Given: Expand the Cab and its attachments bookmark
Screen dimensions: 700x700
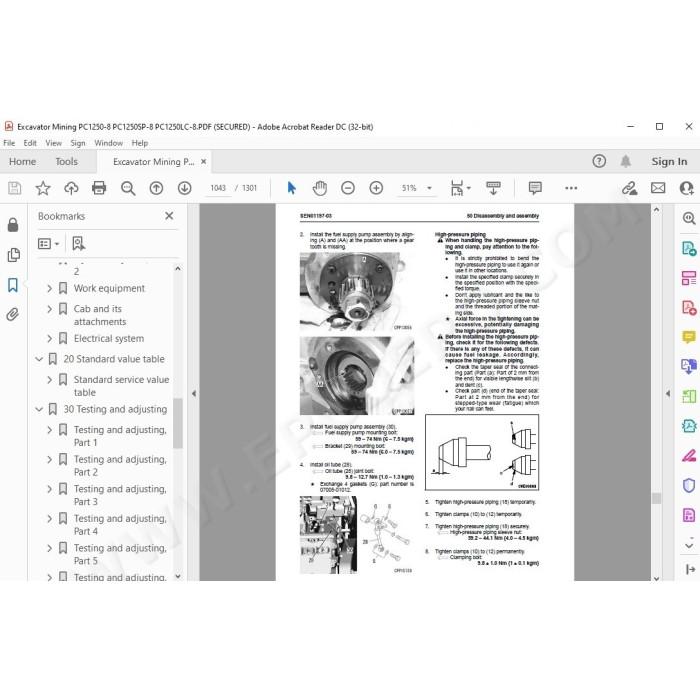Looking at the screenshot, I should 50,309.
